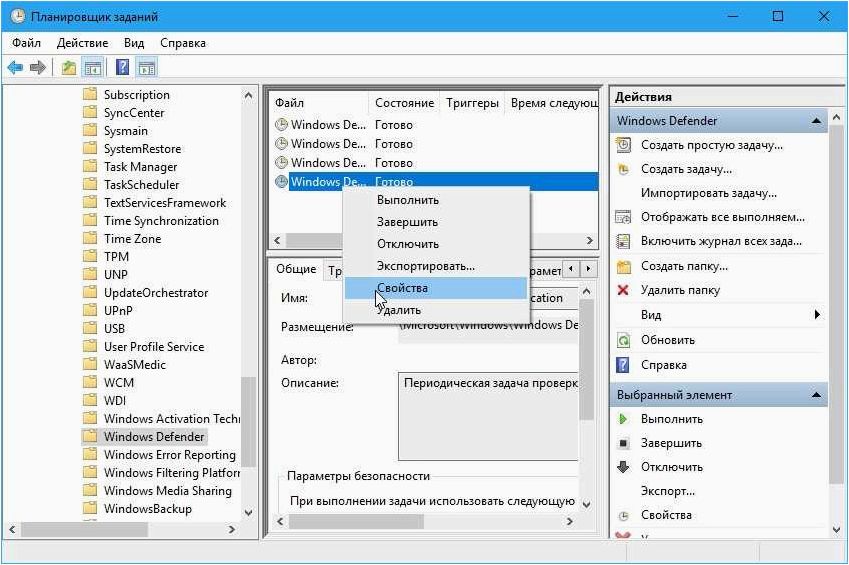Click the blue help icon beside Справка
849x565 pixels.
pos(623,365)
